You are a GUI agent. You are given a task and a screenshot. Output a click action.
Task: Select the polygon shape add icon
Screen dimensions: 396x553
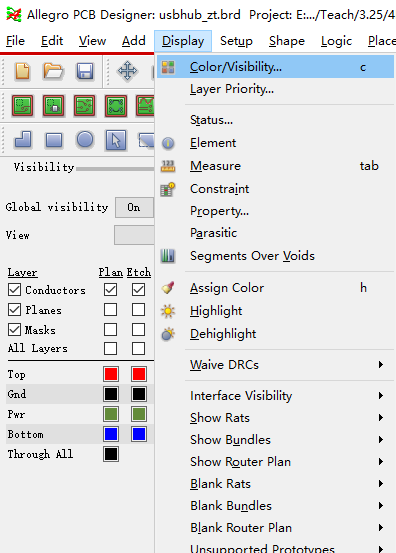pyautogui.click(x=23, y=140)
